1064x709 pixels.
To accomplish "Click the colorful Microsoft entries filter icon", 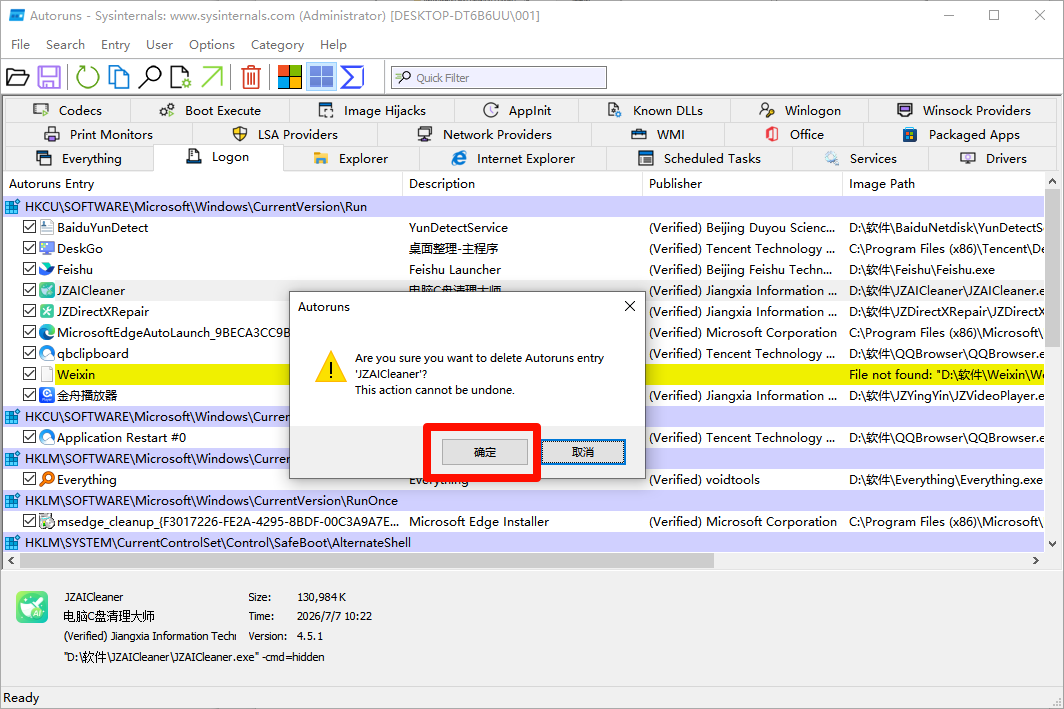I will point(290,77).
